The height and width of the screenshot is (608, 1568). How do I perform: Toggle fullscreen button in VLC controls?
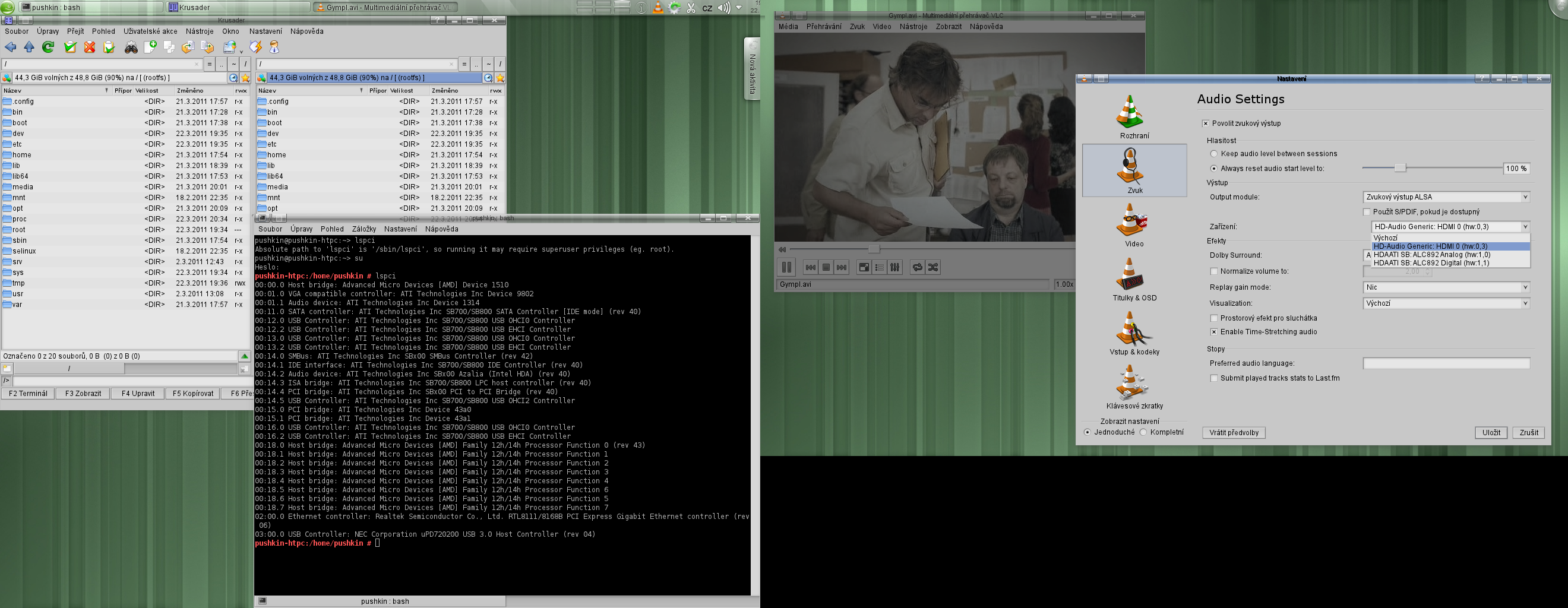click(864, 267)
